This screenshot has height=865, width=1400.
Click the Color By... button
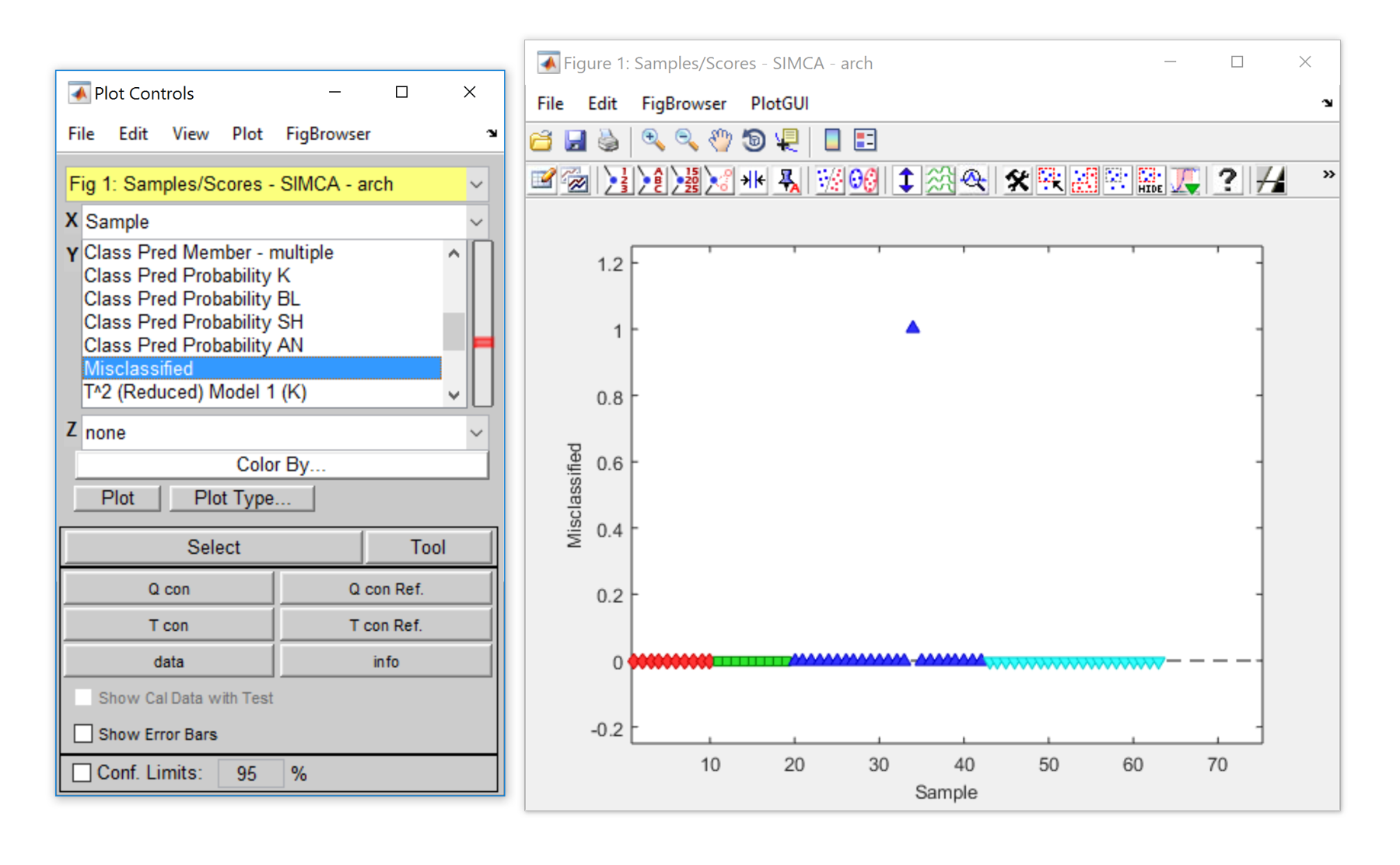[281, 465]
